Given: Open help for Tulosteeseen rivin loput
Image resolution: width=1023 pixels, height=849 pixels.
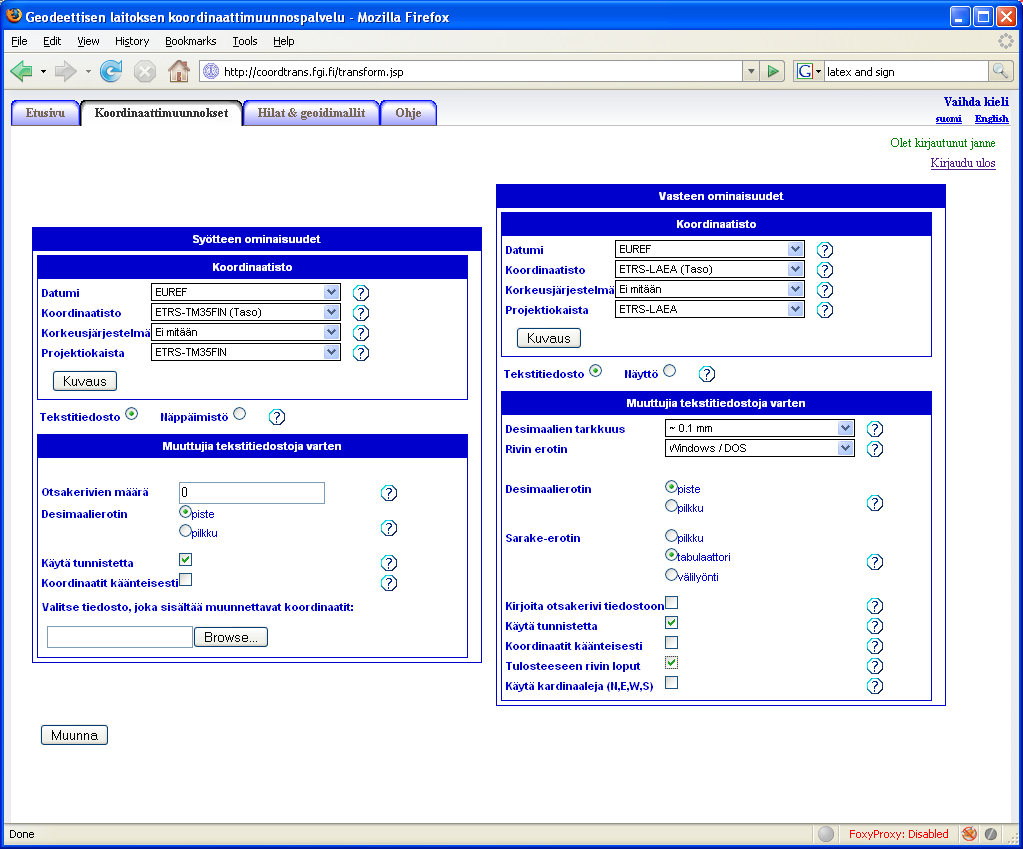Looking at the screenshot, I should (x=875, y=666).
